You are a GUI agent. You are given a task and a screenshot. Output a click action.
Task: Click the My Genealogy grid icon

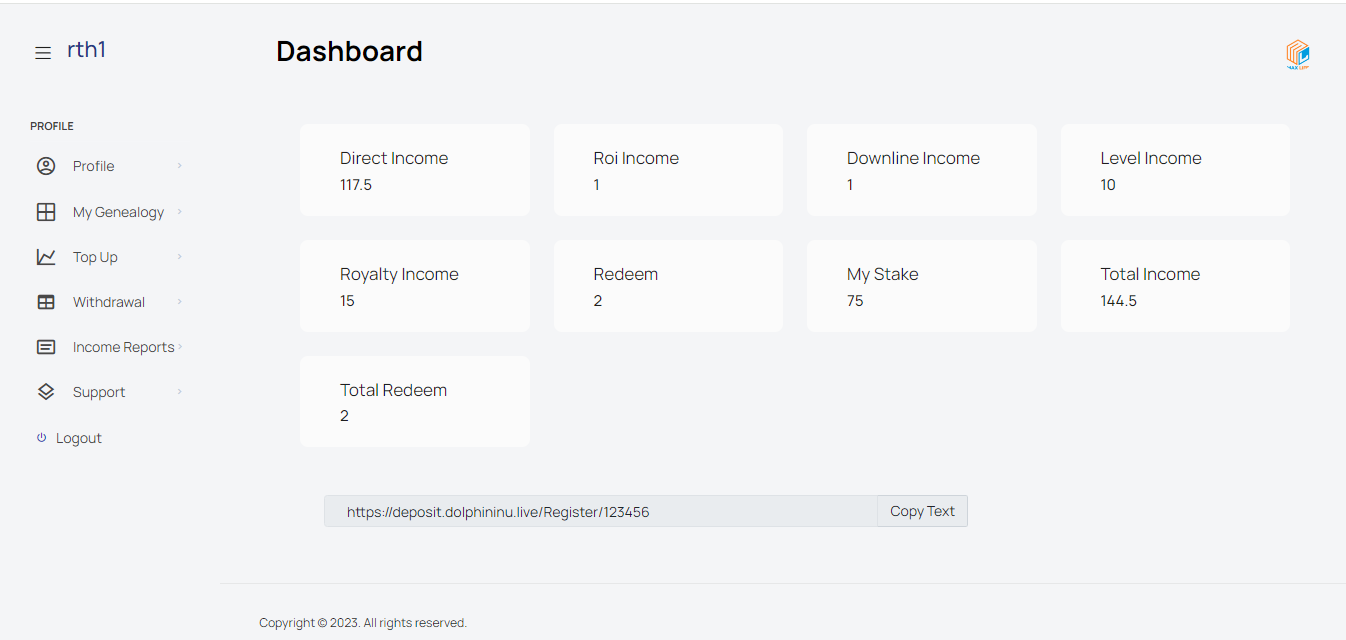(46, 212)
